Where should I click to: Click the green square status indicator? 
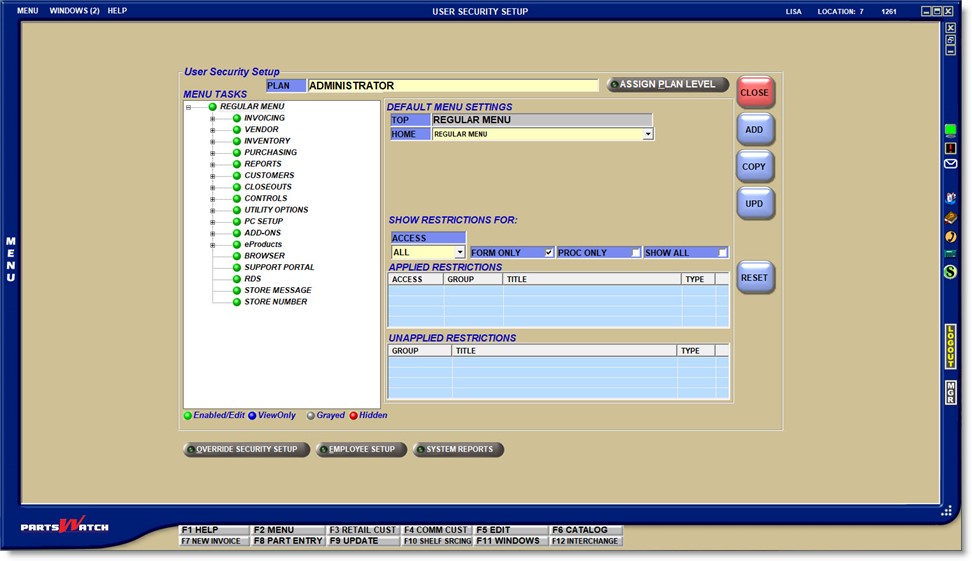[x=950, y=130]
